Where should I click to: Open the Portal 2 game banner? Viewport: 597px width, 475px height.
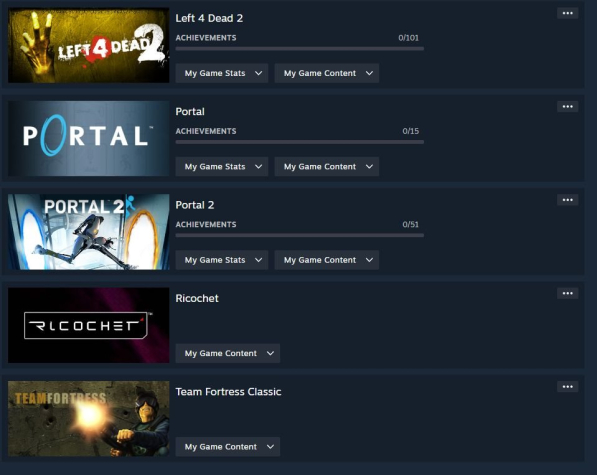point(89,232)
